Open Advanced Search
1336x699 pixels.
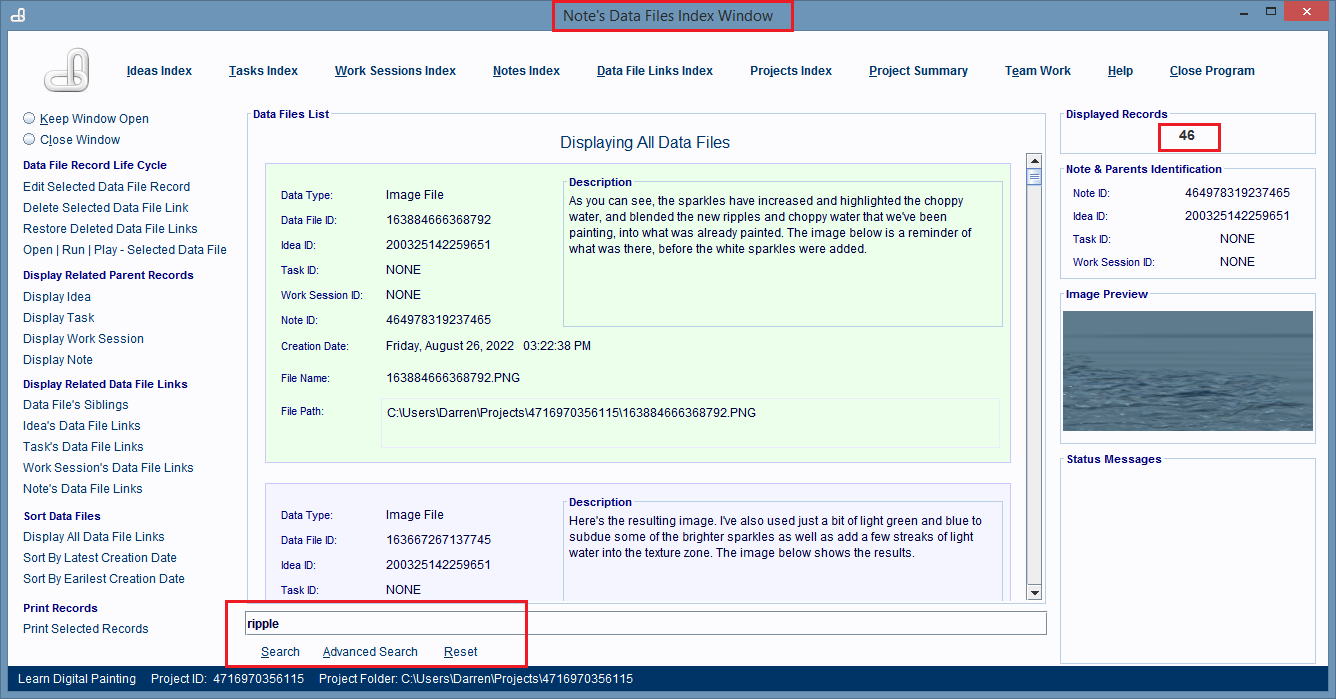[x=370, y=652]
